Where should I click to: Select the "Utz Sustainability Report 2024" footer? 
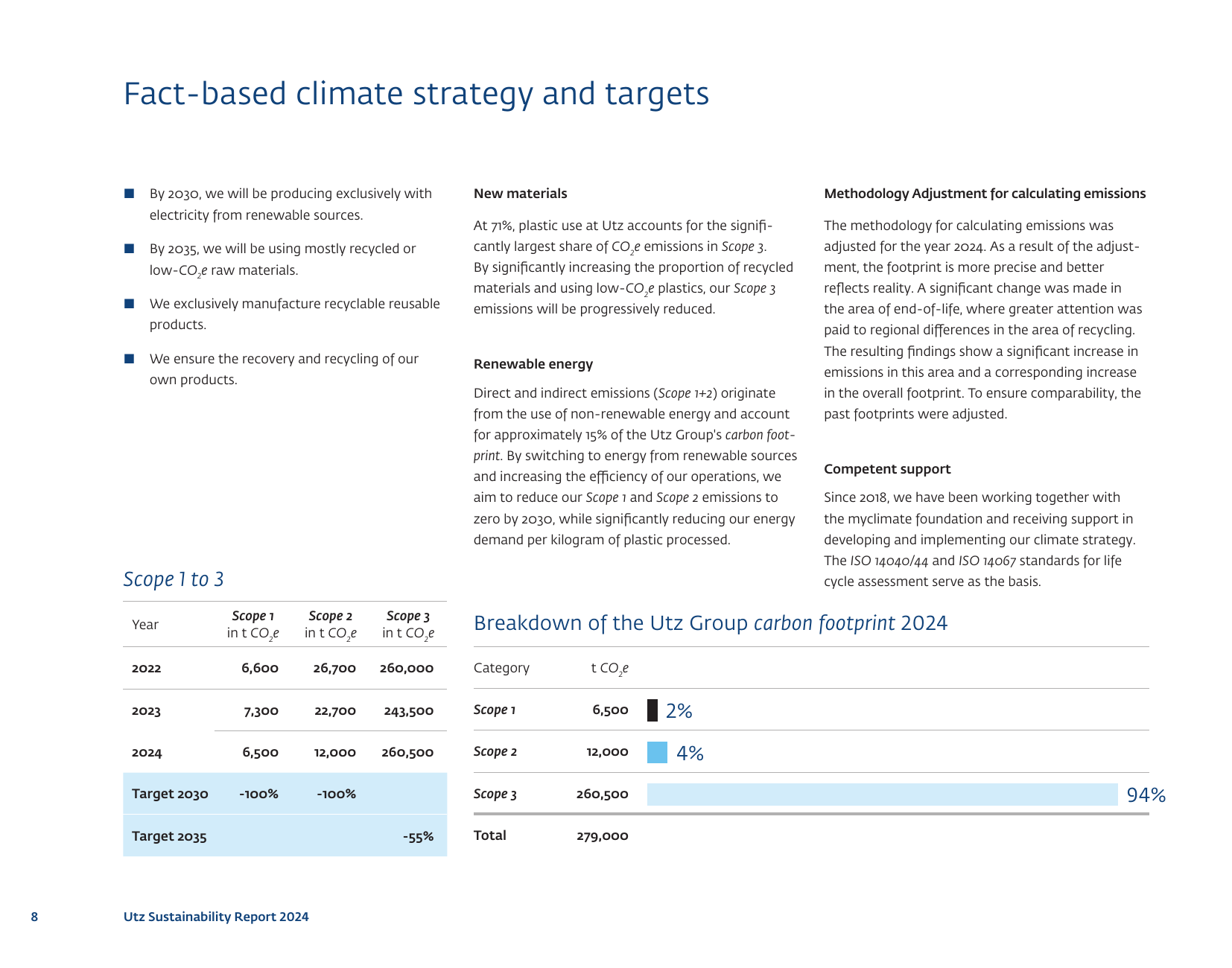click(x=216, y=917)
